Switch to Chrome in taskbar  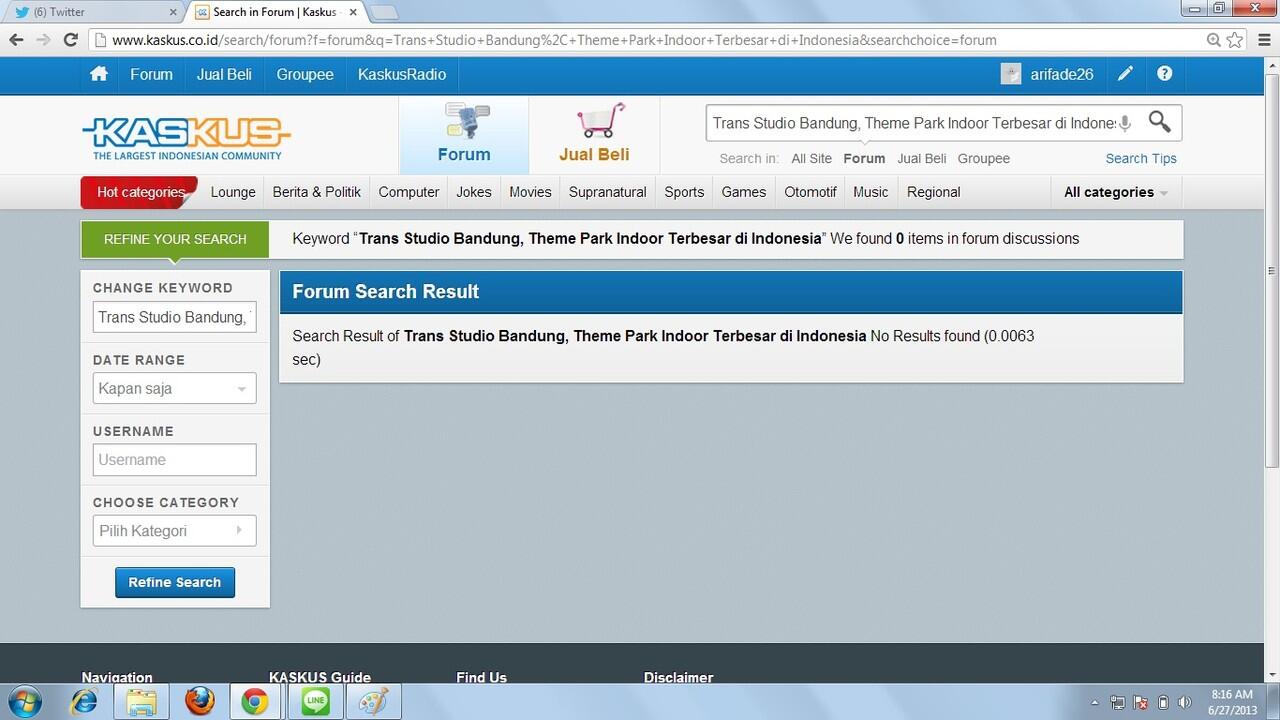point(256,702)
